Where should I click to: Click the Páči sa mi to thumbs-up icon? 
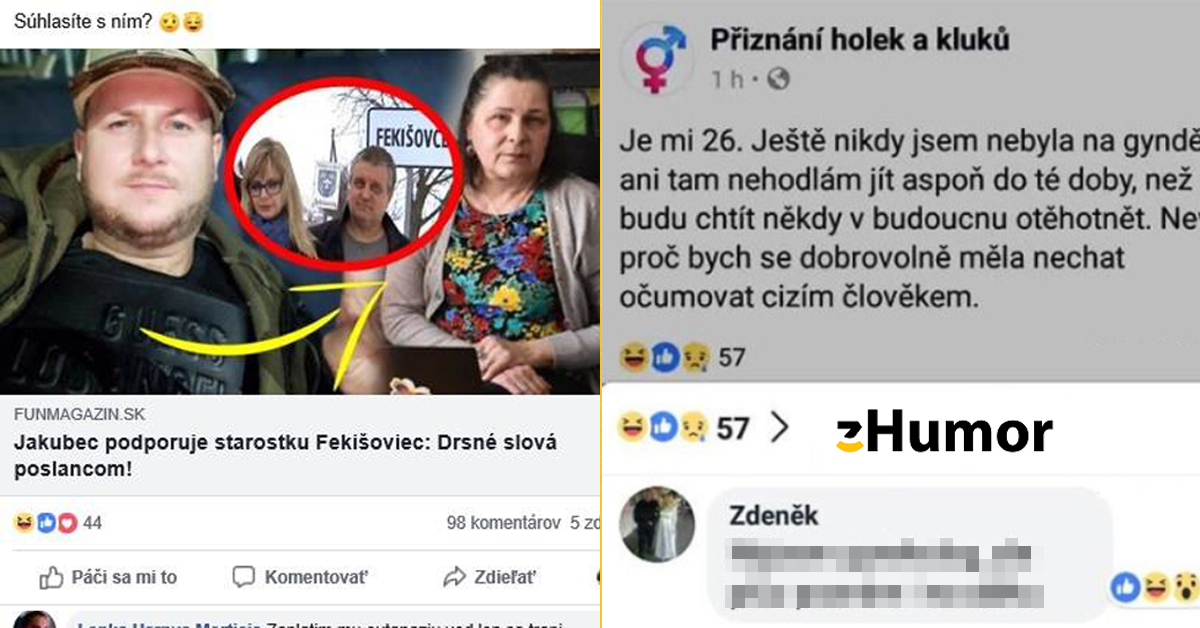pyautogui.click(x=51, y=577)
